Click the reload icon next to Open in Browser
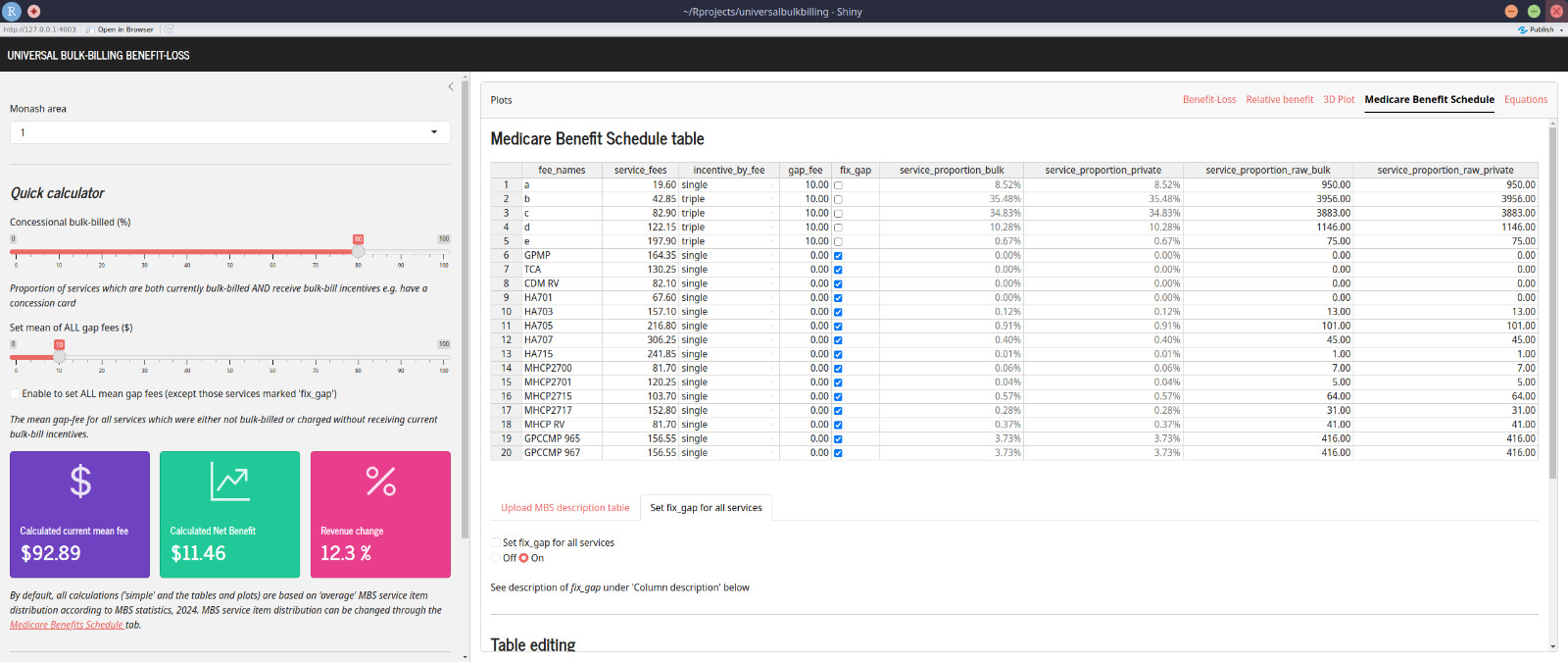1568x662 pixels. 169,29
